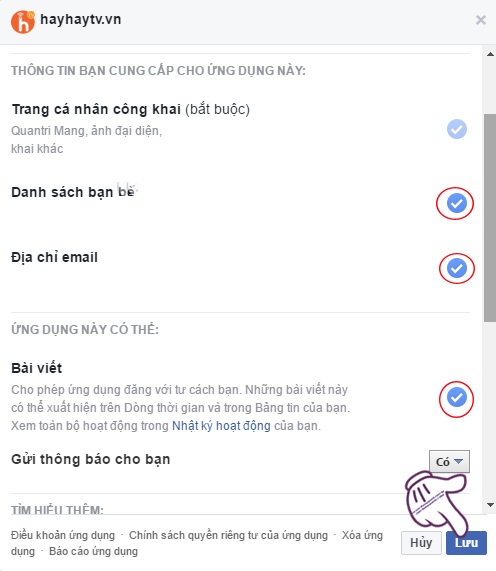This screenshot has width=496, height=571.
Task: Click the required public profile checkmark
Action: coord(457,129)
